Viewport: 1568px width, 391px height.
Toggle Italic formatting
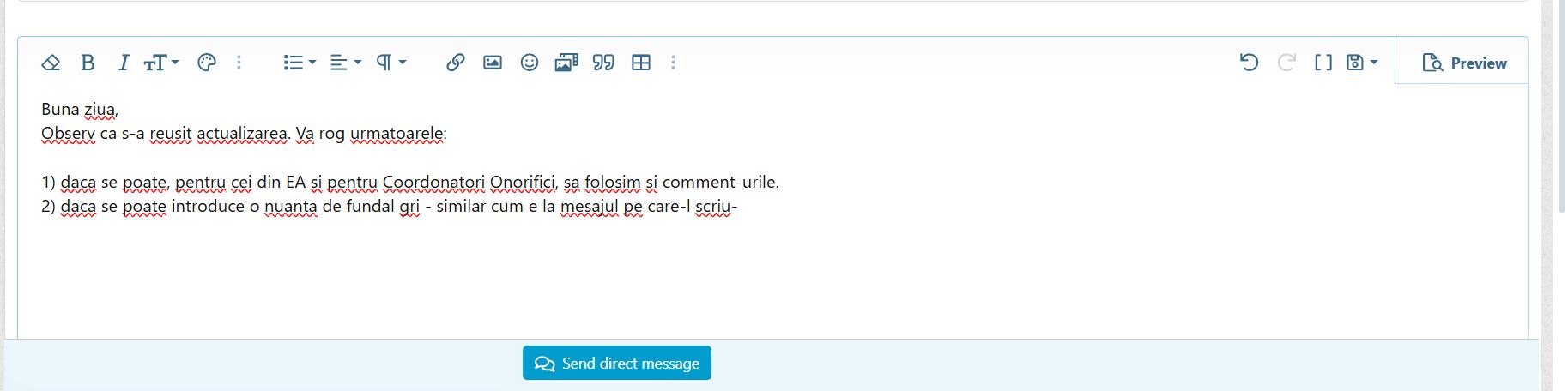[x=124, y=63]
